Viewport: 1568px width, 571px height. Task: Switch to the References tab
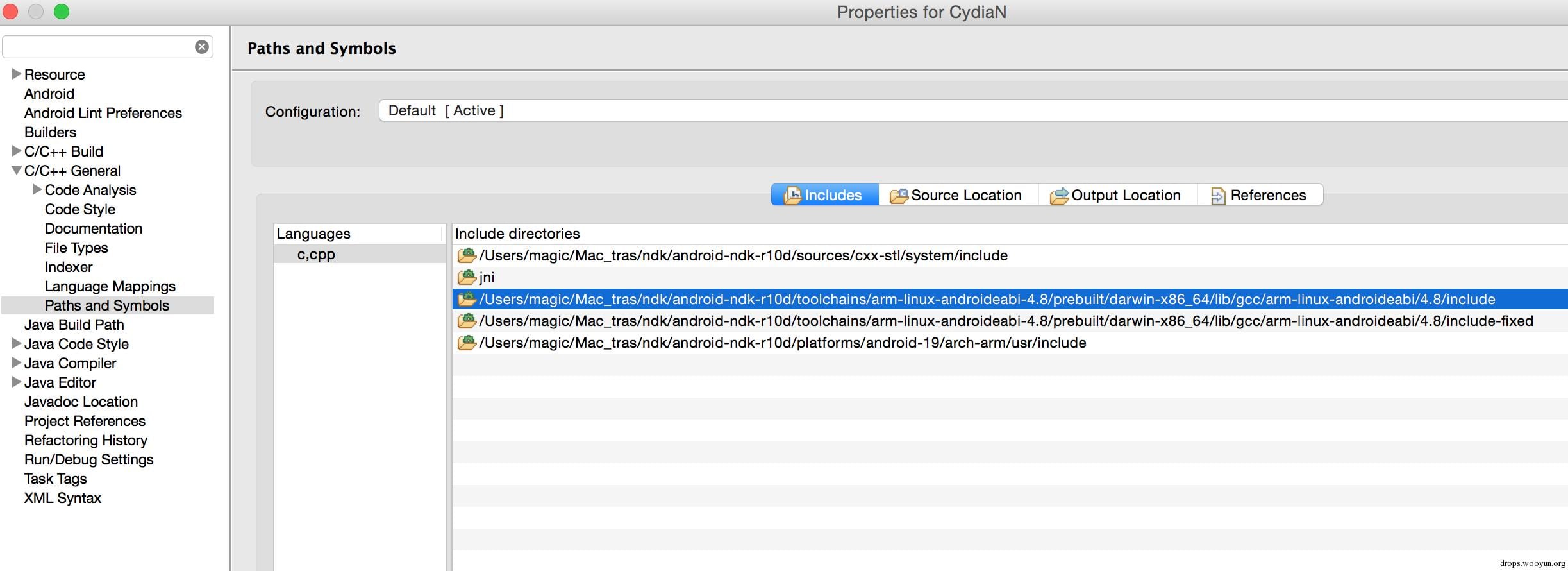point(1267,195)
